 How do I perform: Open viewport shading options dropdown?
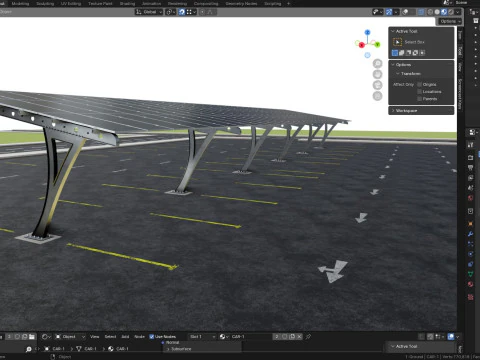coord(458,12)
